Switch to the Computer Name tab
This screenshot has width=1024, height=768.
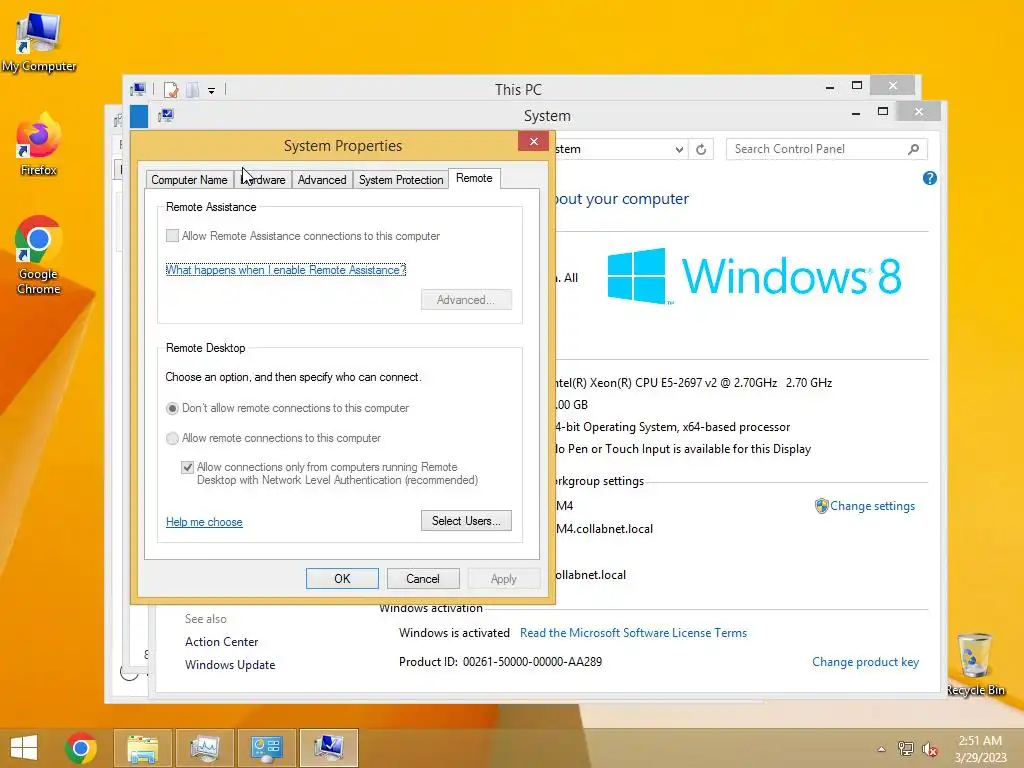click(189, 180)
